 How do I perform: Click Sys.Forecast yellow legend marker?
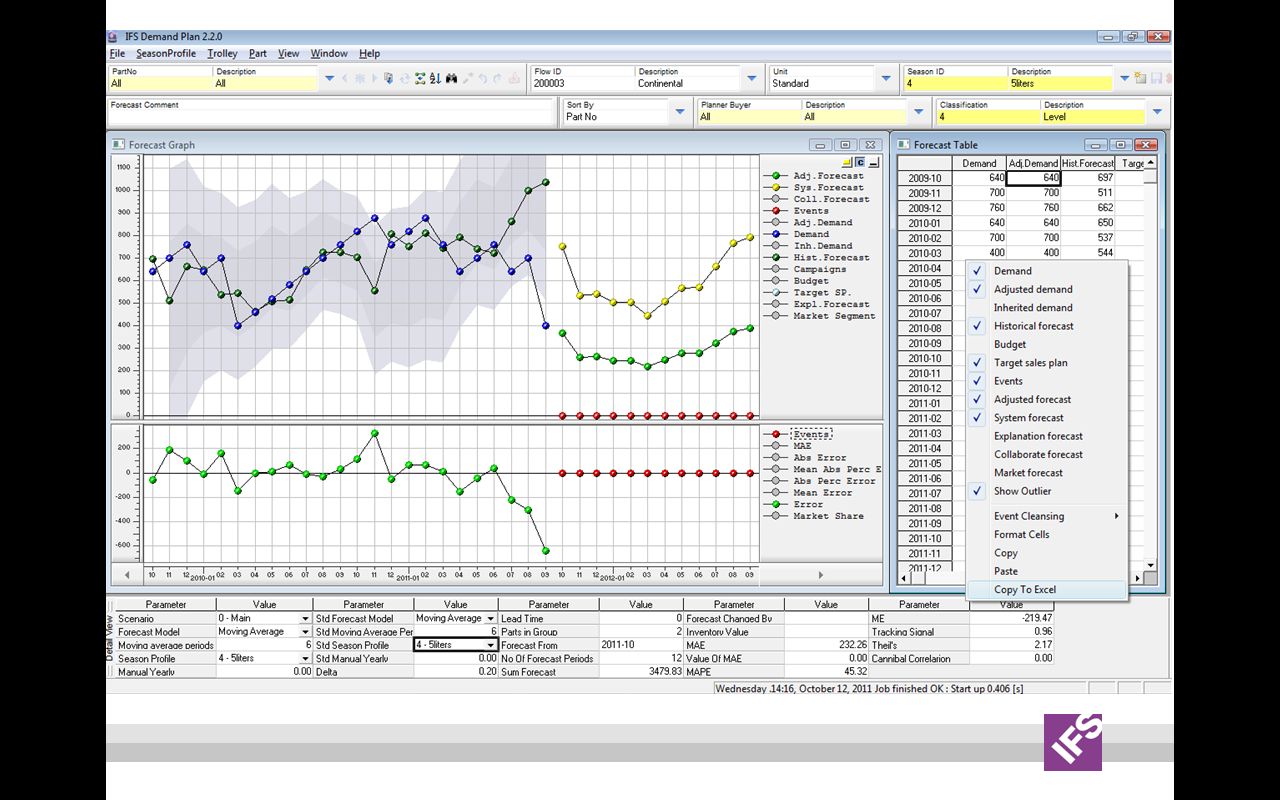[x=775, y=188]
